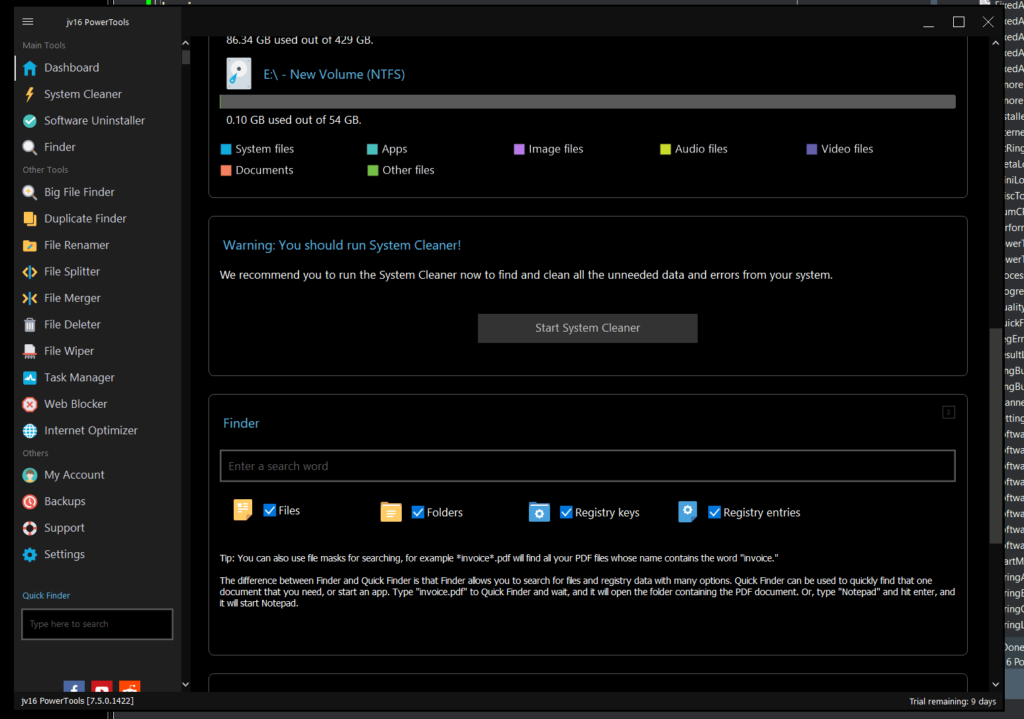Click the Big File Finder icon
This screenshot has width=1024, height=719.
click(29, 192)
